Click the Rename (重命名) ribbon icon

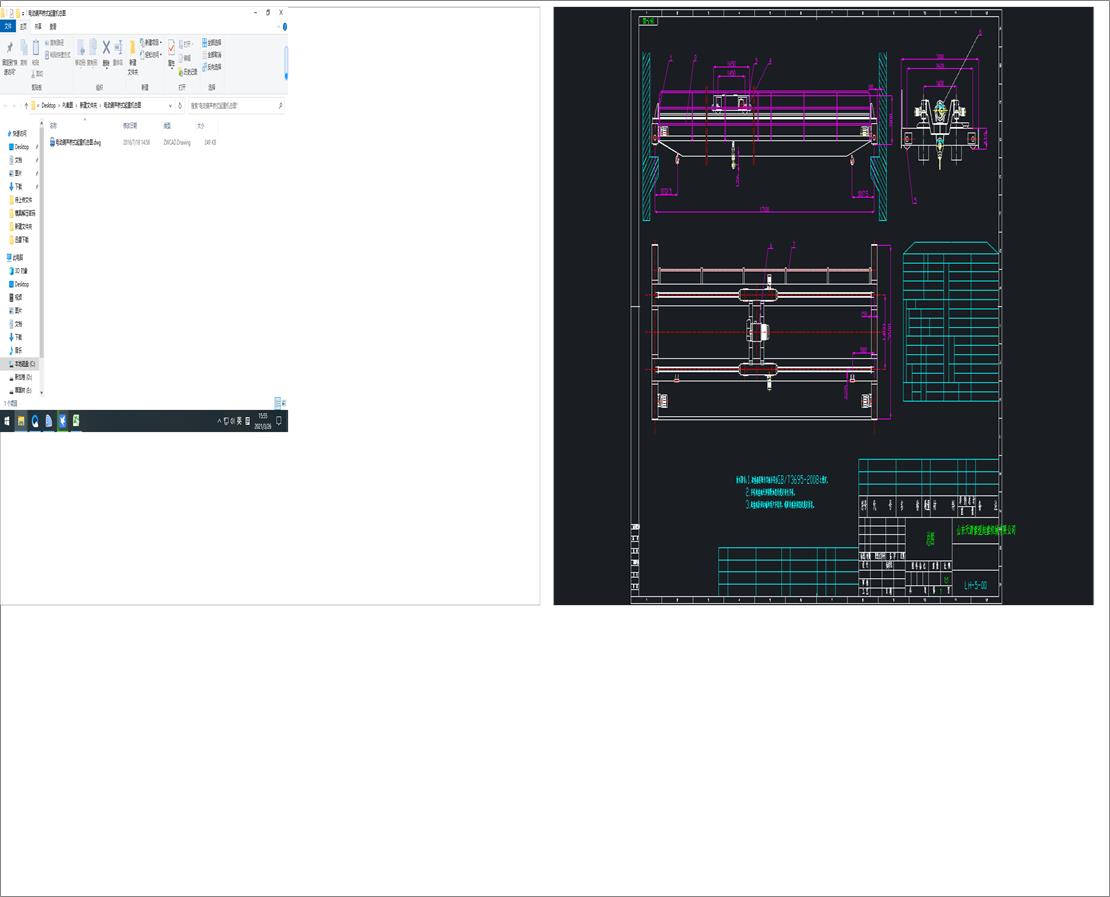pos(118,49)
